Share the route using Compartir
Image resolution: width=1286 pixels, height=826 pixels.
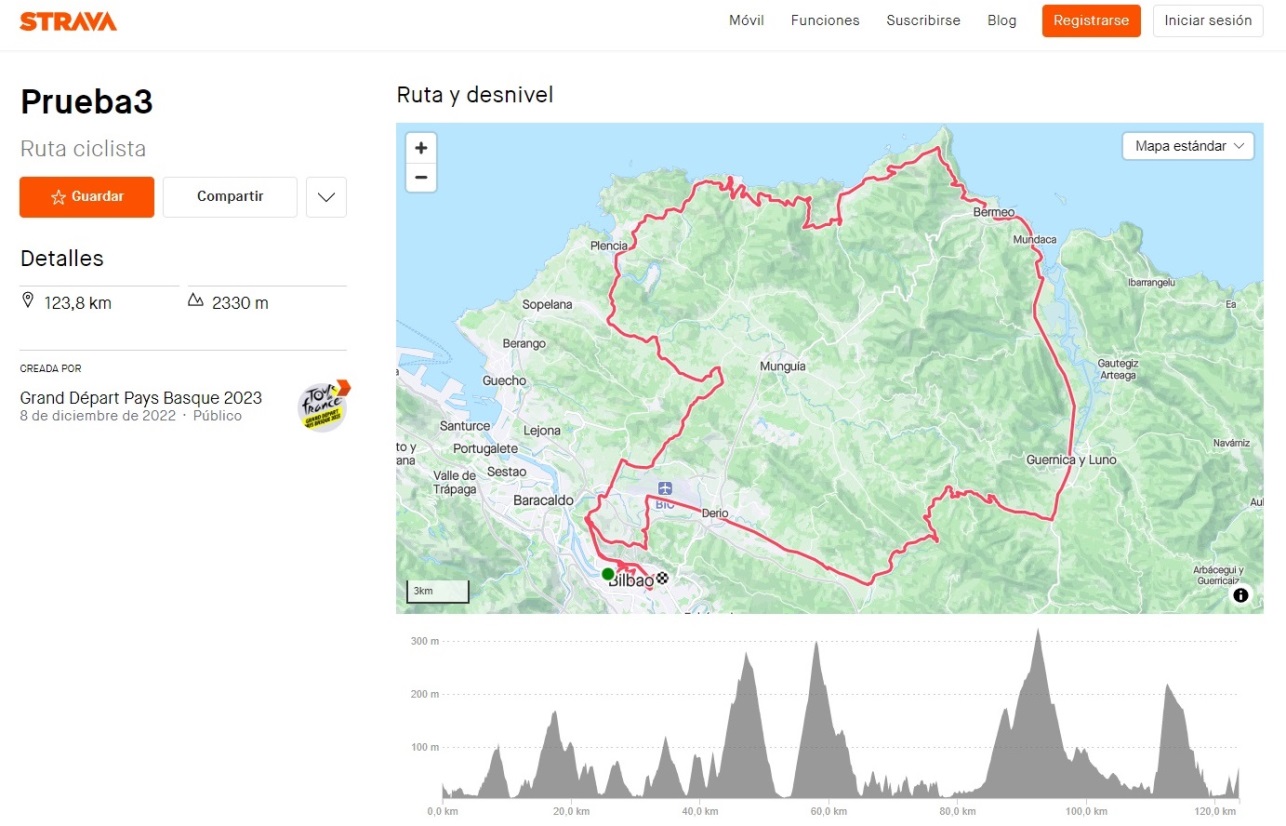click(x=230, y=197)
